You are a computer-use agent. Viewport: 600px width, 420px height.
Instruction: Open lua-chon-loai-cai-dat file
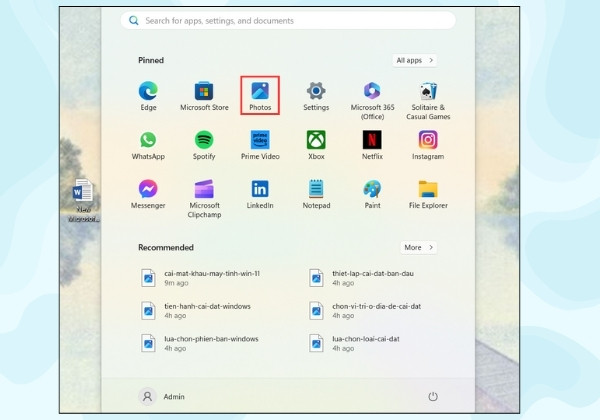tap(354, 343)
